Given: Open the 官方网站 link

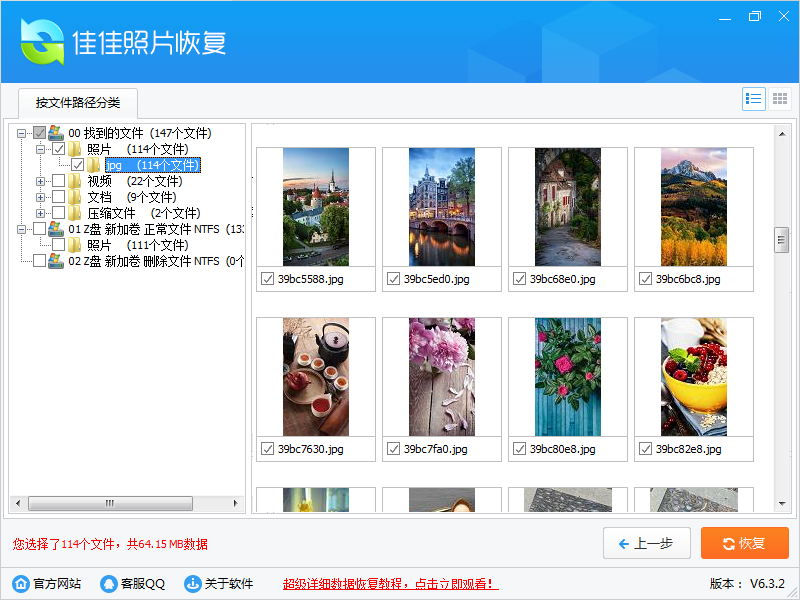Looking at the screenshot, I should tap(57, 584).
